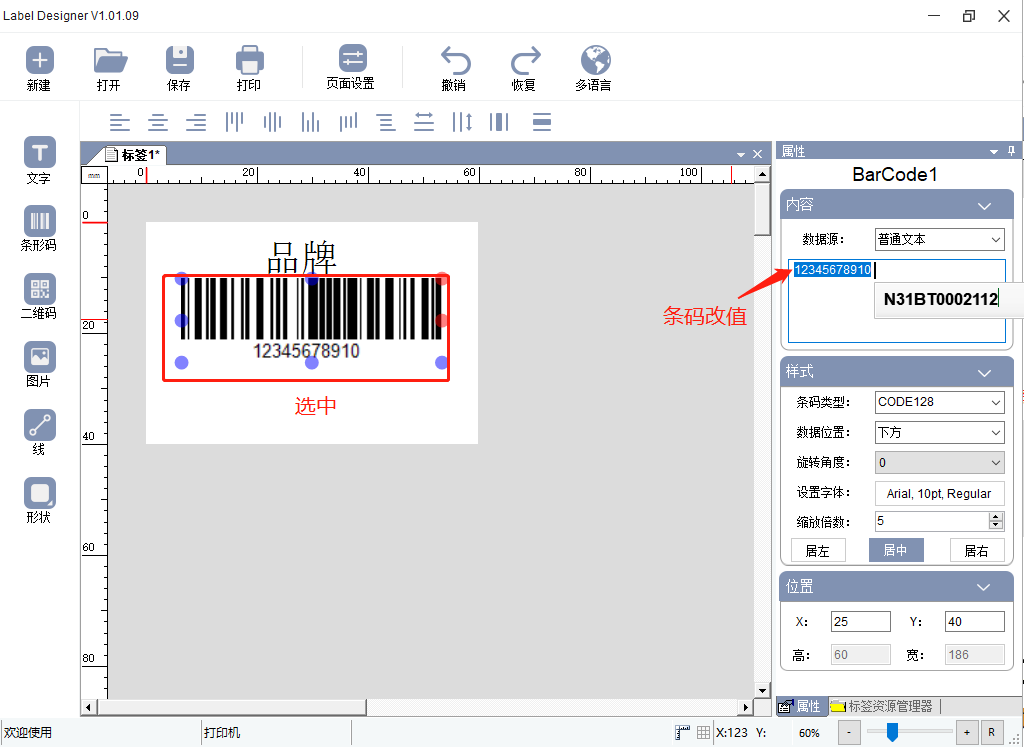Open font settings Arial, 10pt, Regular
Screen dimensions: 1024x747
tap(940, 494)
